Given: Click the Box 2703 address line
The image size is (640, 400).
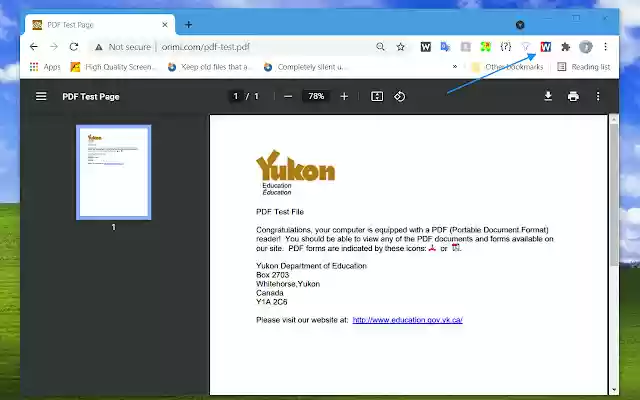Looking at the screenshot, I should tap(272, 275).
